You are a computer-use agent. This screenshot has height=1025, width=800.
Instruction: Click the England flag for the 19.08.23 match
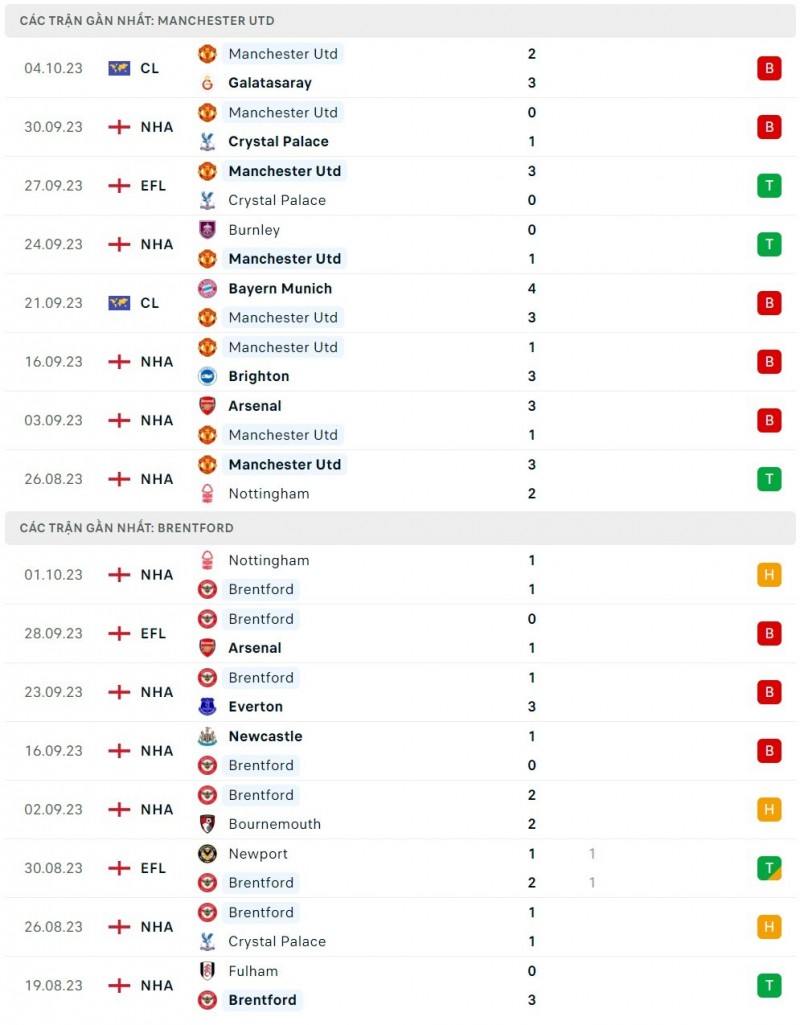[x=119, y=985]
